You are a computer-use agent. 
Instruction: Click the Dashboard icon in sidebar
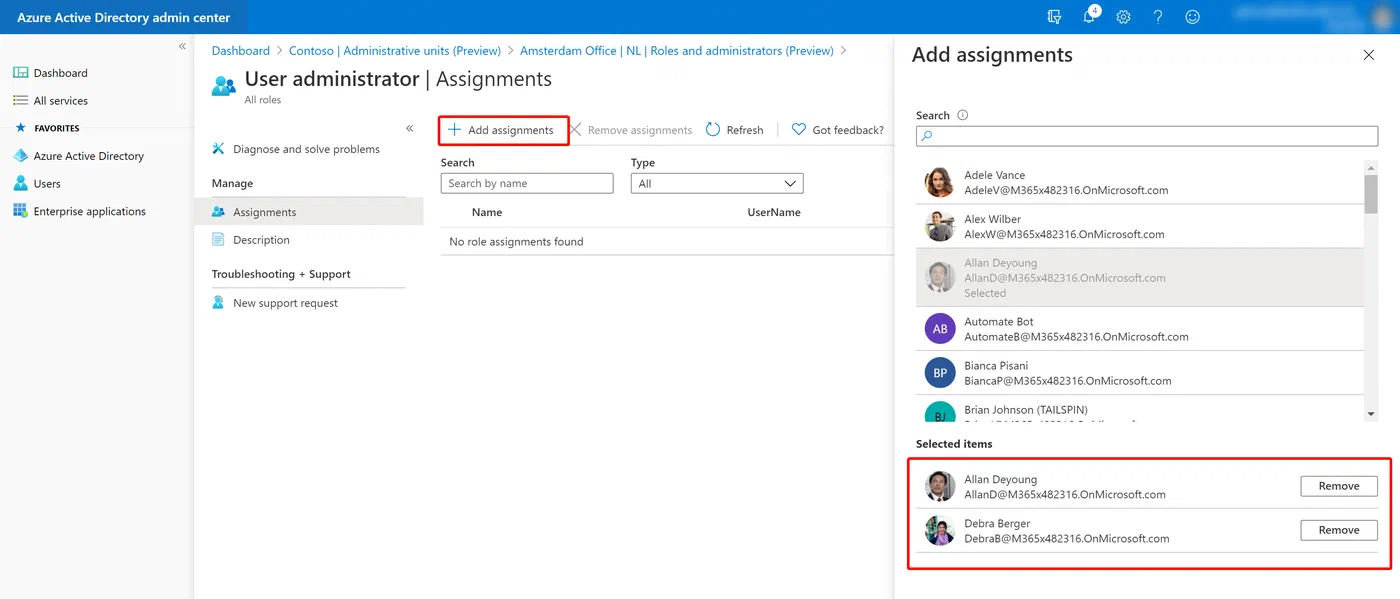pyautogui.click(x=20, y=73)
